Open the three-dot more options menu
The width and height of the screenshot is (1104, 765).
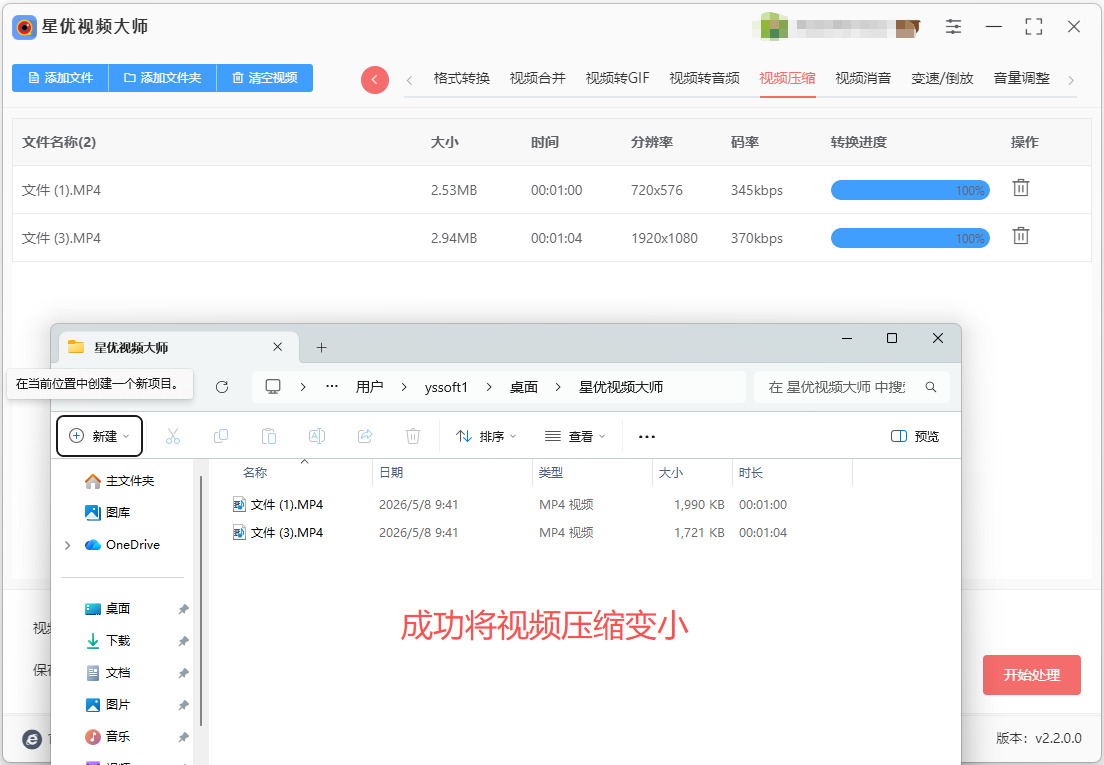point(646,436)
